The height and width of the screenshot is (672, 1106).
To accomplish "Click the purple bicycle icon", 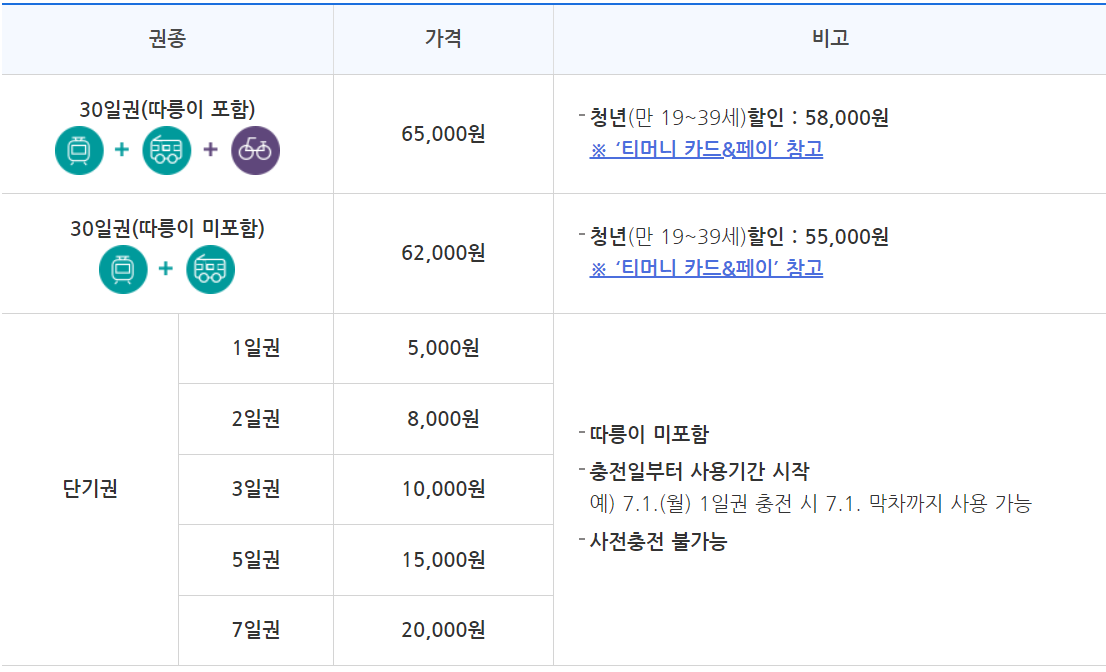I will pyautogui.click(x=255, y=150).
